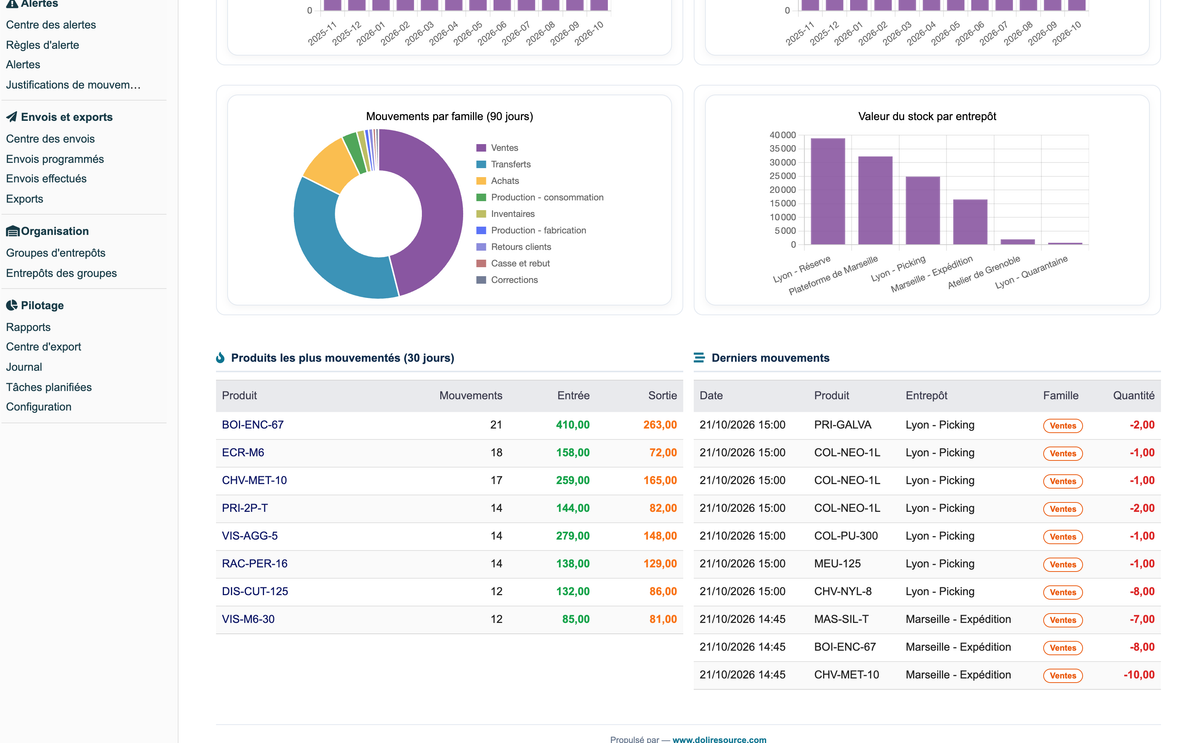Toggle Casse et rebut legend entry
Viewport: 1200px width, 743px height.
tap(513, 263)
